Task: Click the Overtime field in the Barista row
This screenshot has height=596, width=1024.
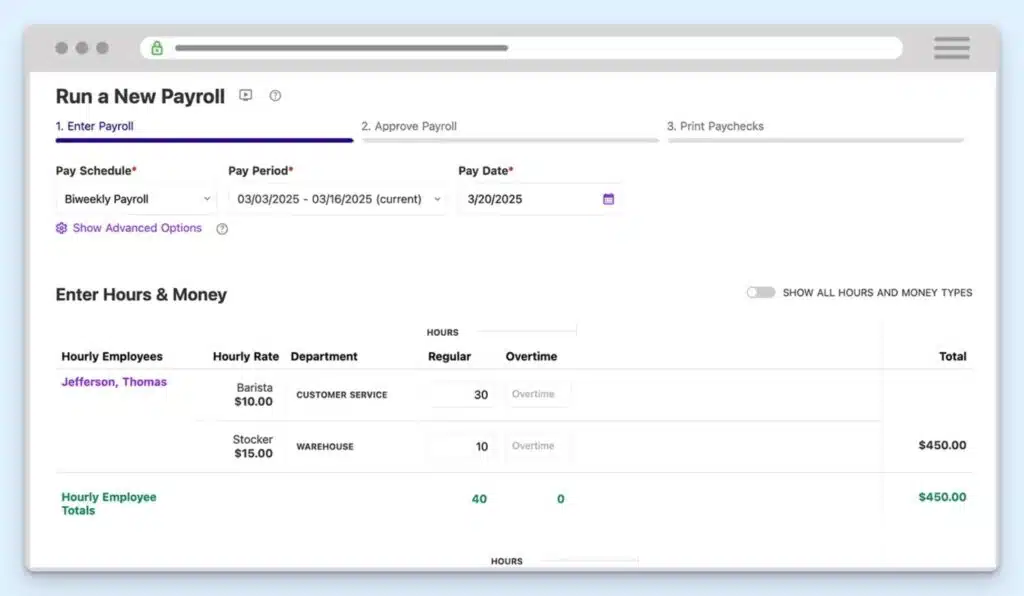Action: click(x=537, y=394)
